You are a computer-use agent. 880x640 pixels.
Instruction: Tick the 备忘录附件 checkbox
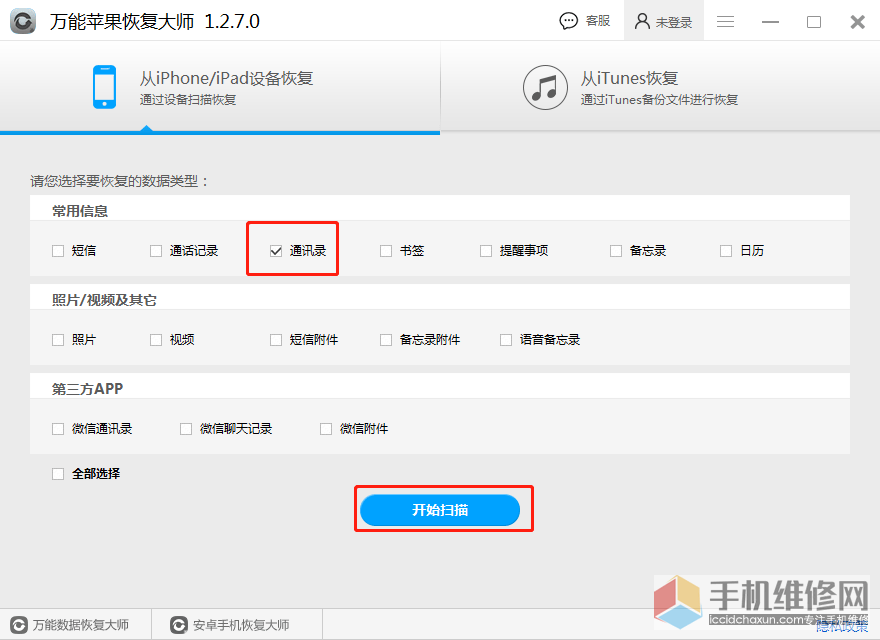[x=386, y=340]
